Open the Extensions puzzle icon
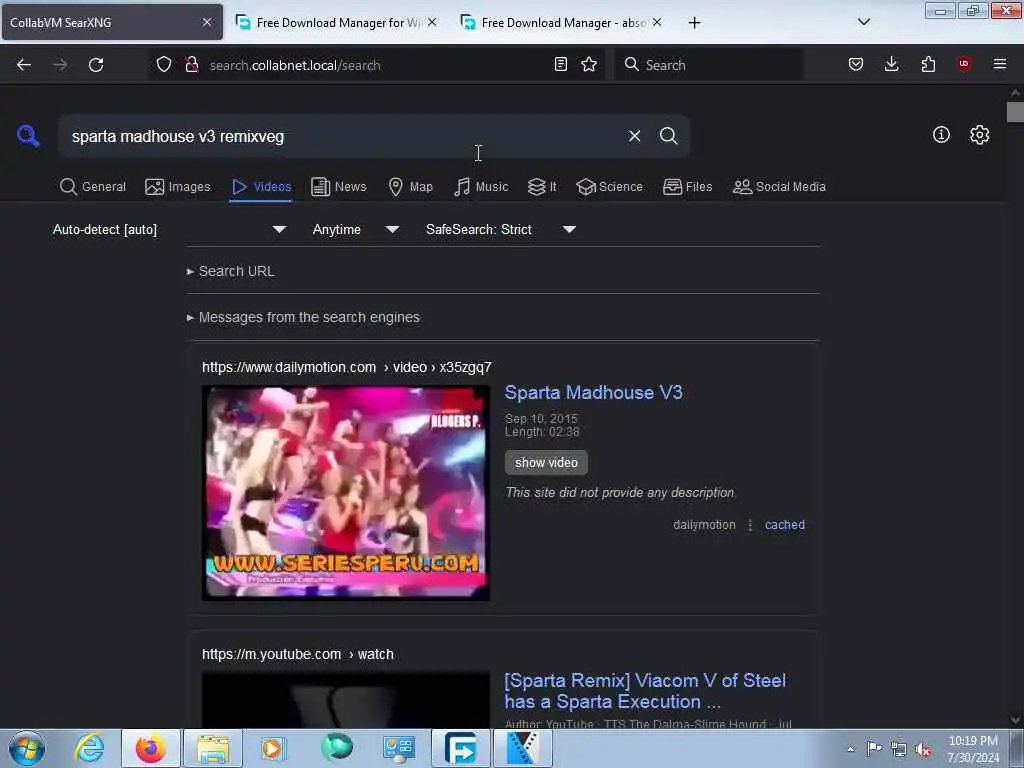The width and height of the screenshot is (1024, 768). 928,64
